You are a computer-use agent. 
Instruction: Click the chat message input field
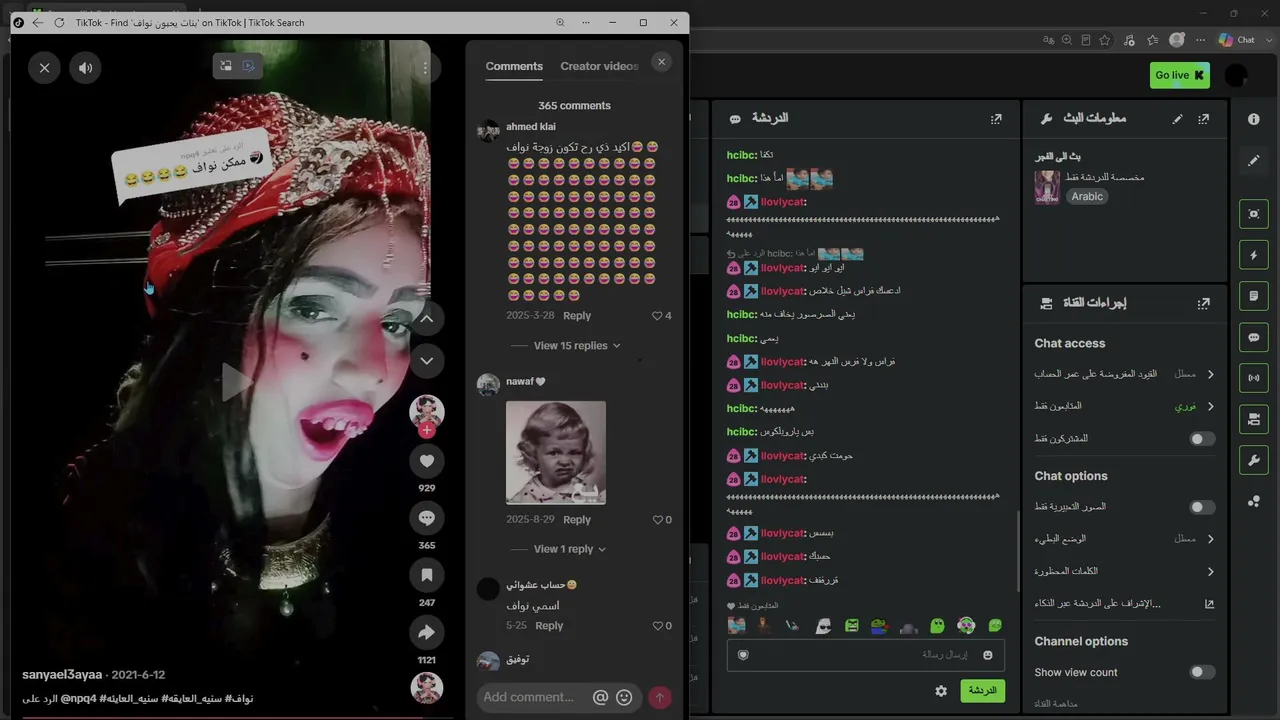tap(866, 655)
